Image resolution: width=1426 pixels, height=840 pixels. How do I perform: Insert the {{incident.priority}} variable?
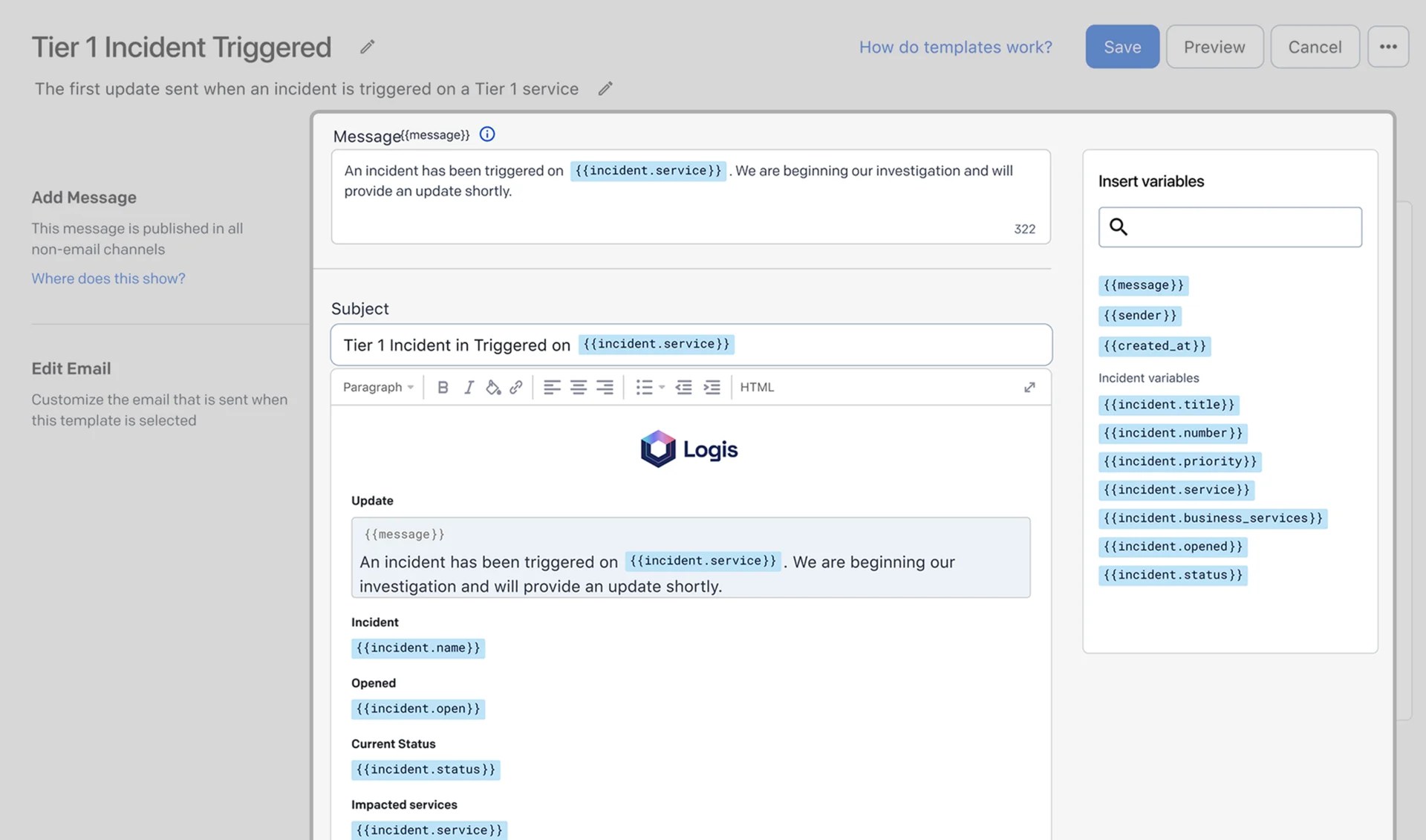pyautogui.click(x=1179, y=461)
